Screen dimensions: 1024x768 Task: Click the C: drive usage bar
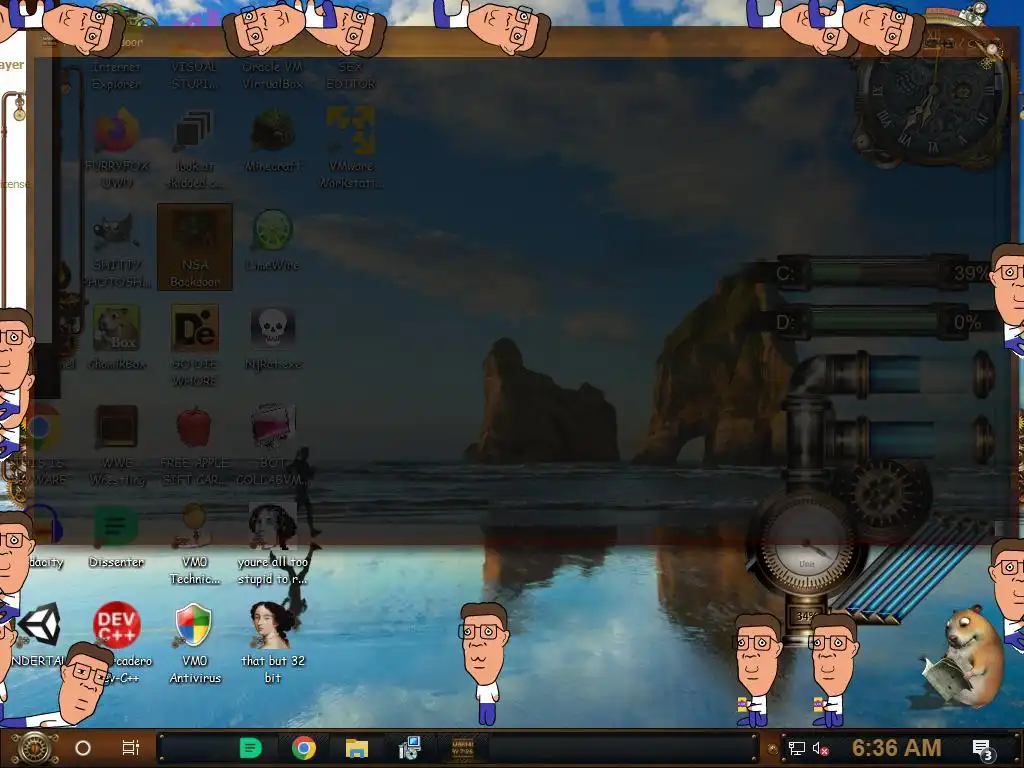point(883,273)
